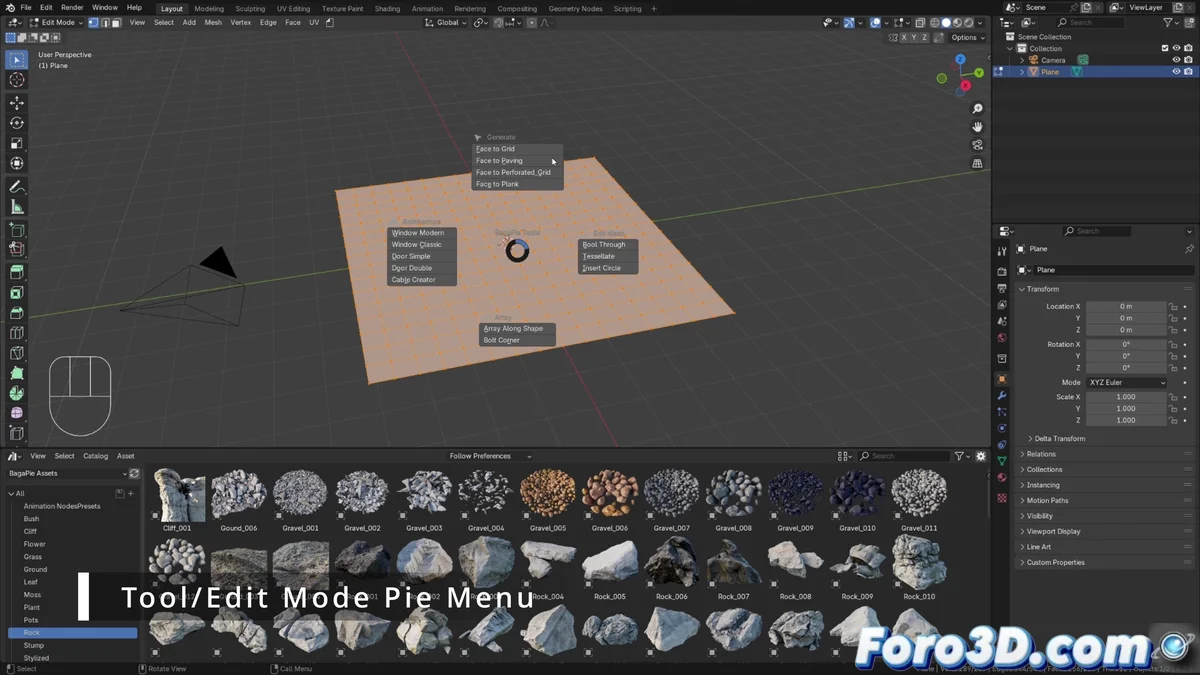
Task: Open the viewport Options dropdown
Action: point(967,37)
